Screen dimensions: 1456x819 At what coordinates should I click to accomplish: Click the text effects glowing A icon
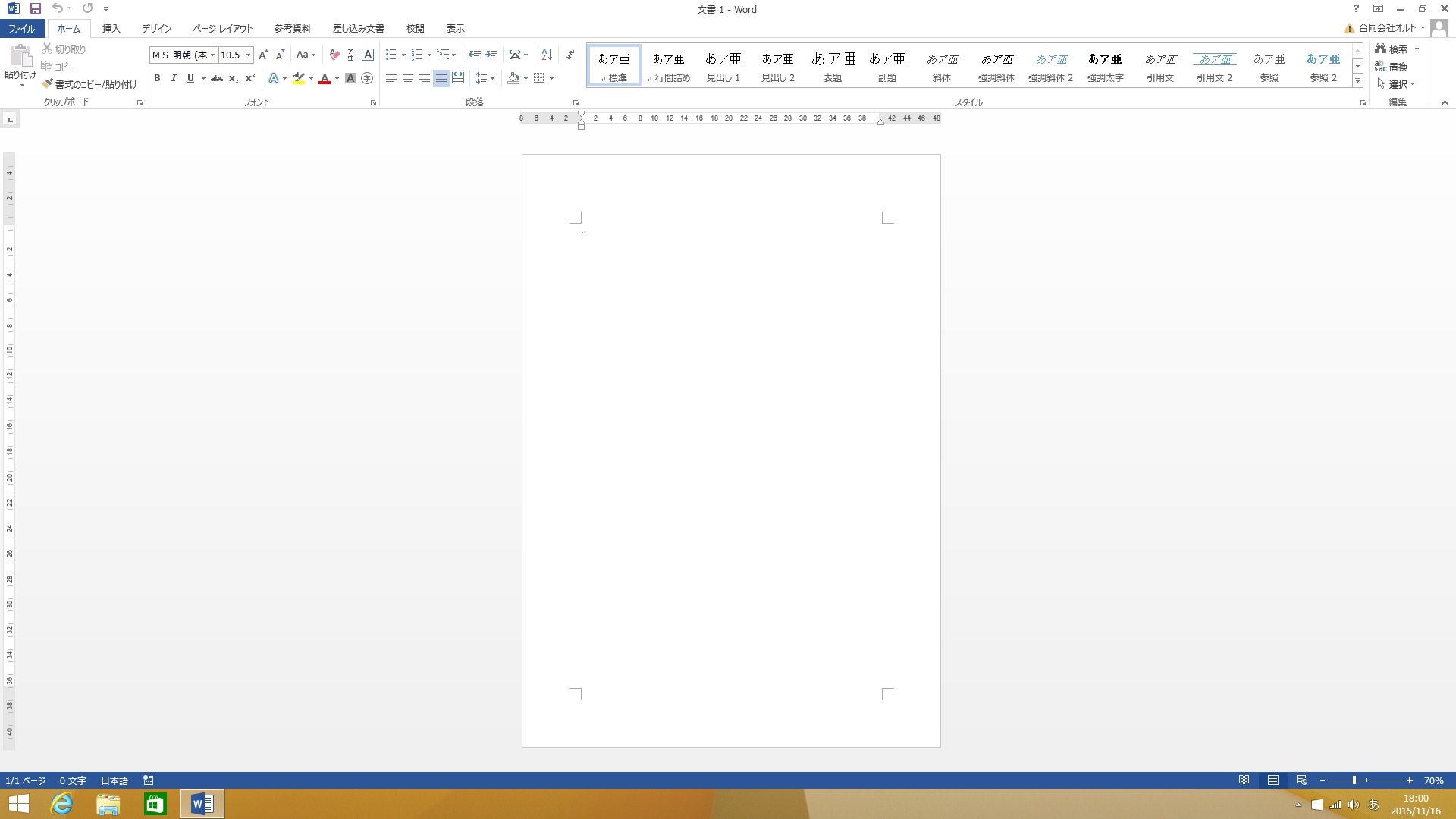(274, 78)
